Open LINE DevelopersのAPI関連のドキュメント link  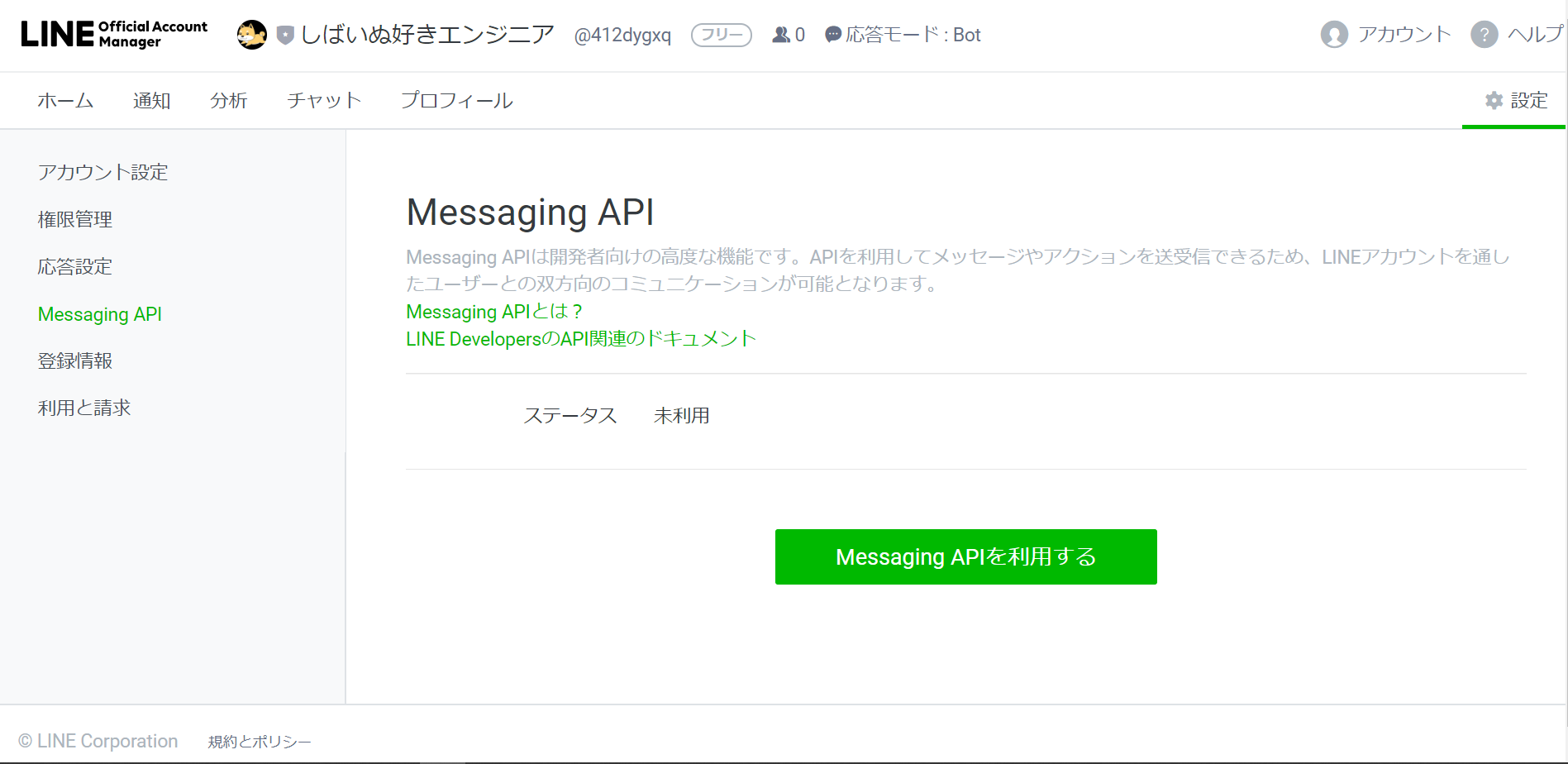[x=581, y=339]
